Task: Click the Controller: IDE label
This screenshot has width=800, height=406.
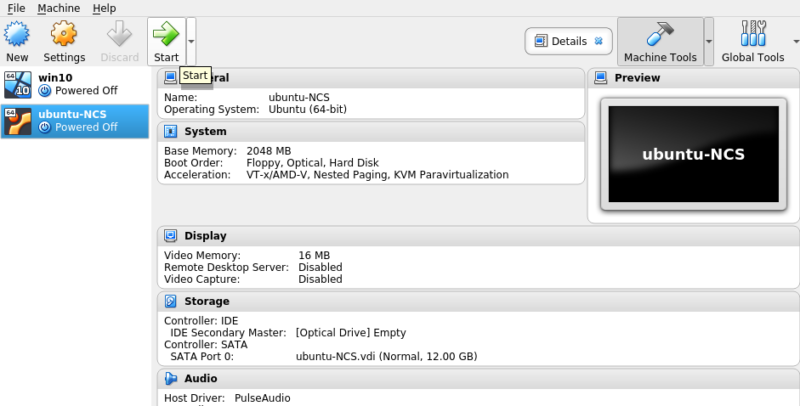Action: [201, 321]
